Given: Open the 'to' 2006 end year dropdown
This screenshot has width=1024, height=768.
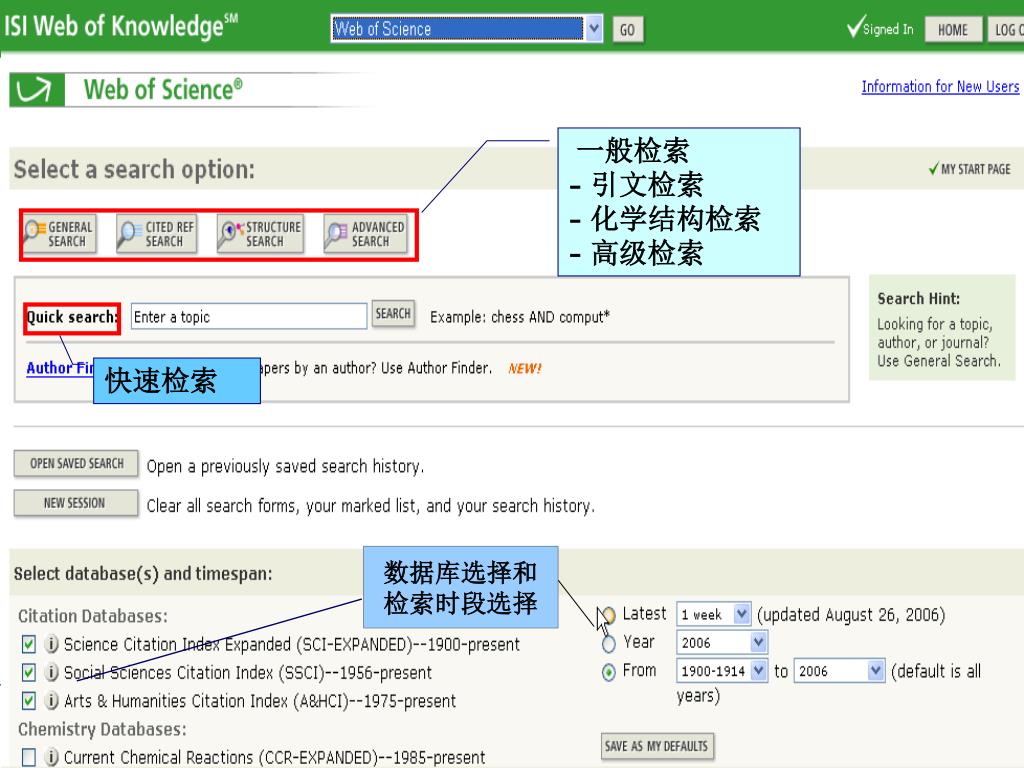Looking at the screenshot, I should 839,671.
